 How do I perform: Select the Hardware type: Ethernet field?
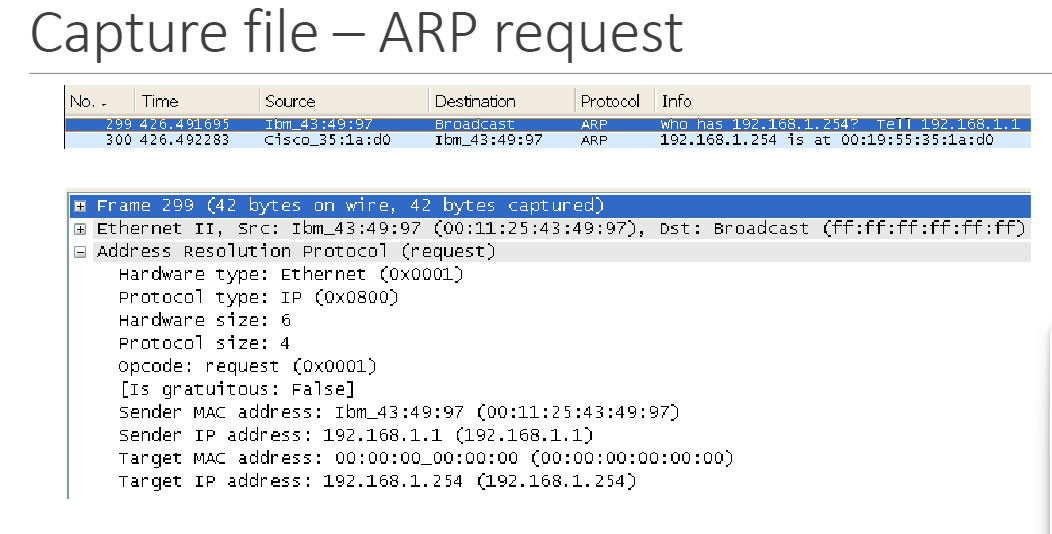coord(291,274)
